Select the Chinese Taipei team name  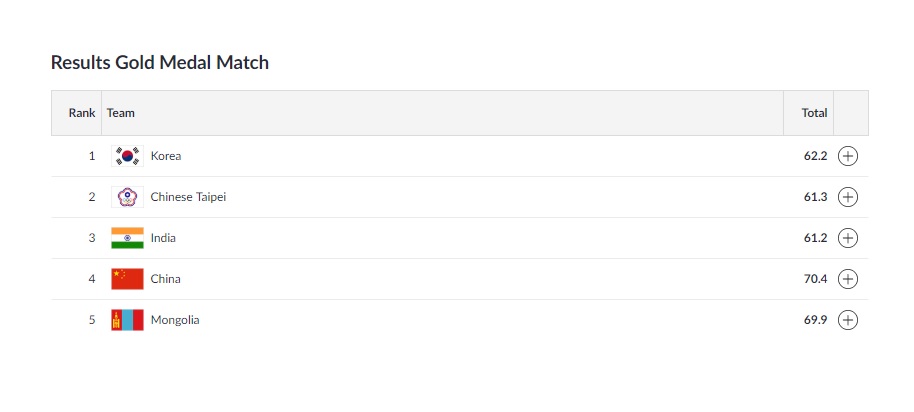[188, 197]
